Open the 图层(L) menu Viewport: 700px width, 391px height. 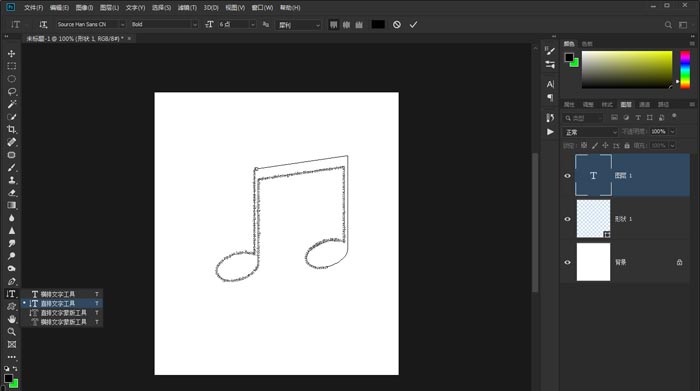click(109, 8)
